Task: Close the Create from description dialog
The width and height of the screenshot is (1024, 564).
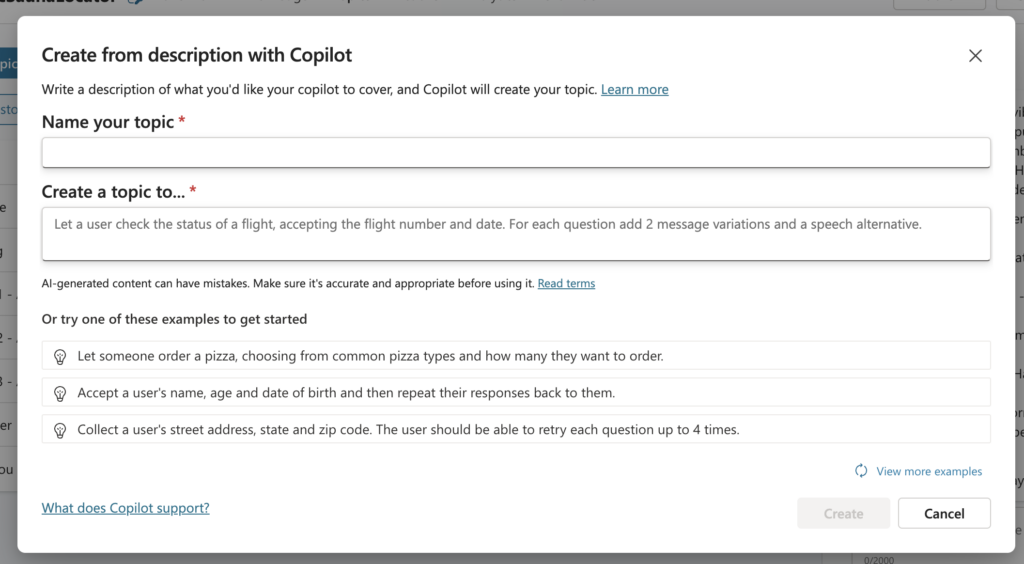Action: click(x=975, y=56)
